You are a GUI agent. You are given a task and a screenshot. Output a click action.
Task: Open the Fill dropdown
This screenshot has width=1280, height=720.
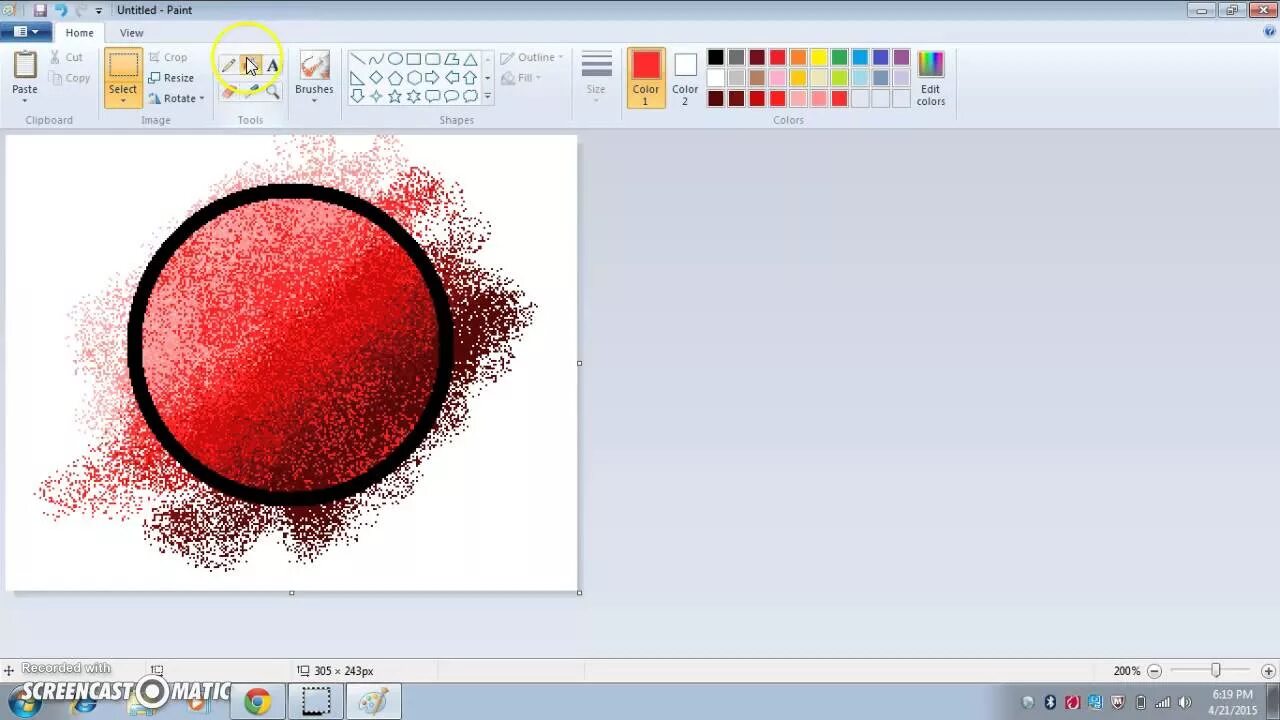(521, 78)
